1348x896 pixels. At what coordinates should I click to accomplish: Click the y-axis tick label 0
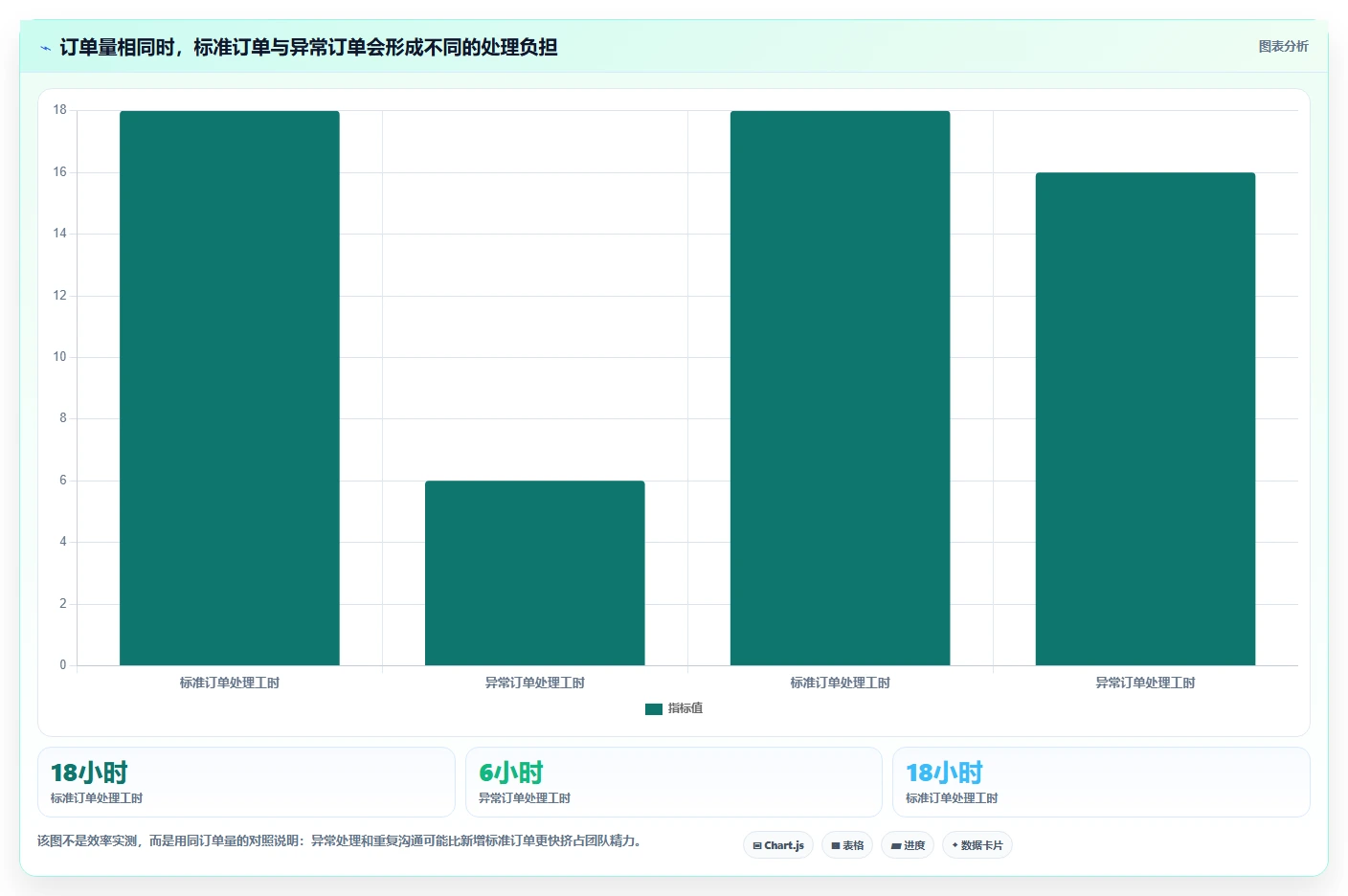[63, 665]
